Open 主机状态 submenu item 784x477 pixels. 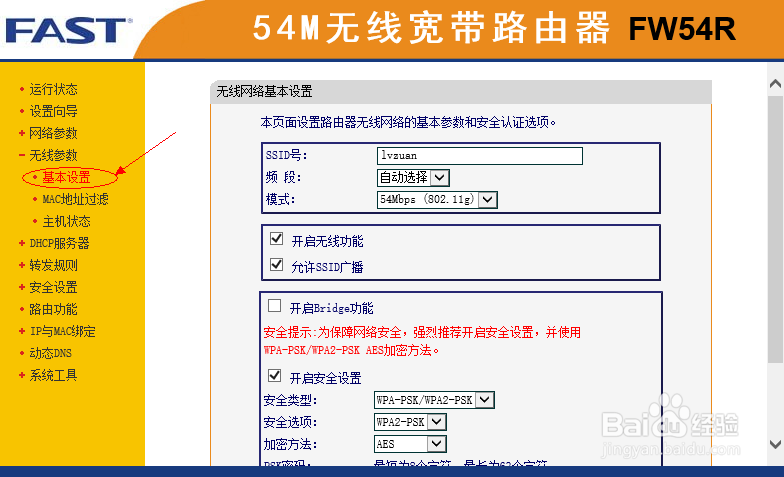(66, 221)
